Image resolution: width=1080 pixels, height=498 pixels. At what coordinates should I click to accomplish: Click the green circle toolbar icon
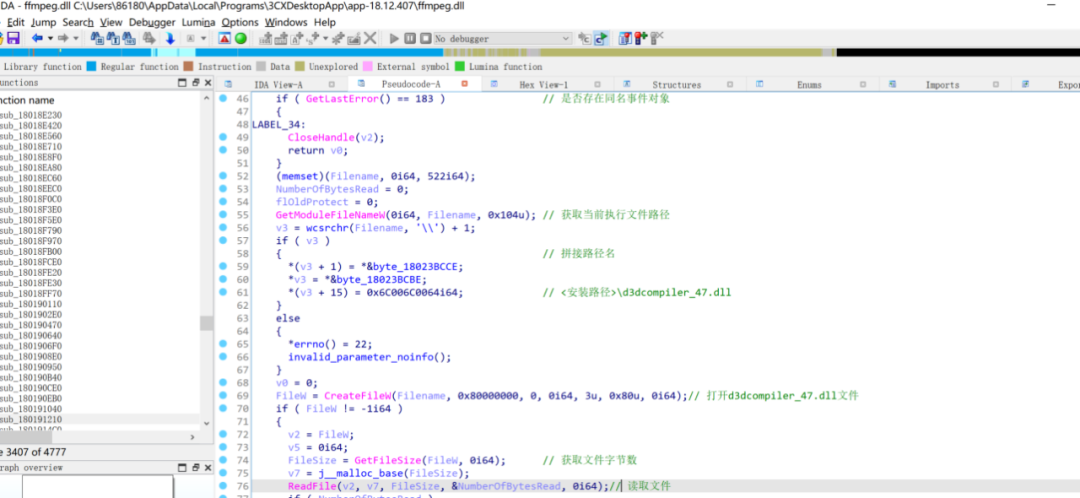(x=240, y=38)
